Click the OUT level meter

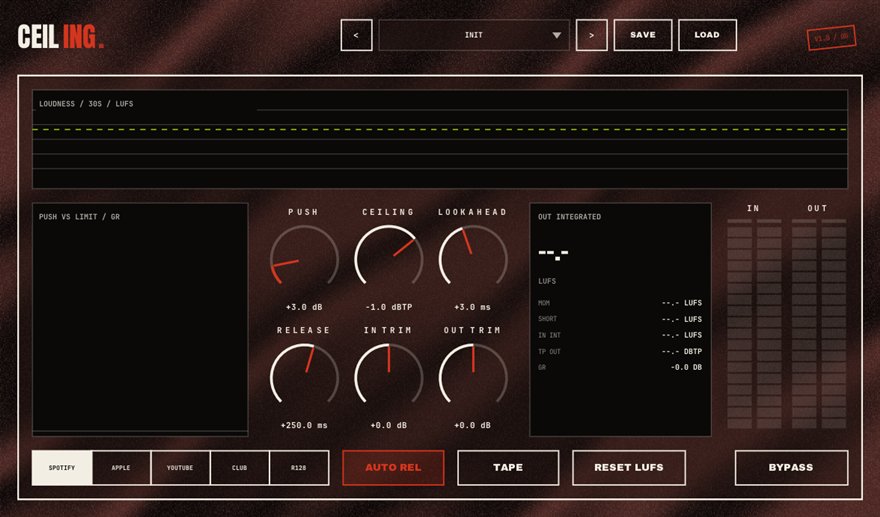(x=819, y=324)
